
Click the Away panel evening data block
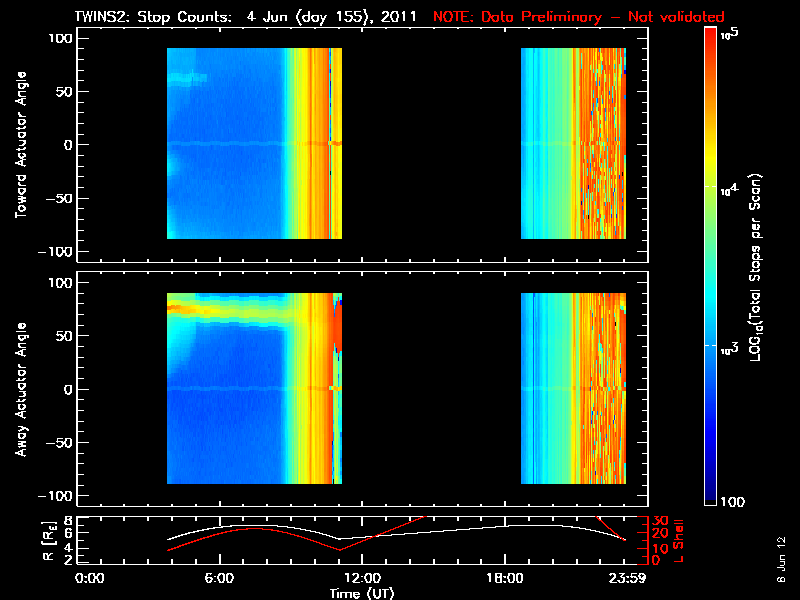click(573, 388)
